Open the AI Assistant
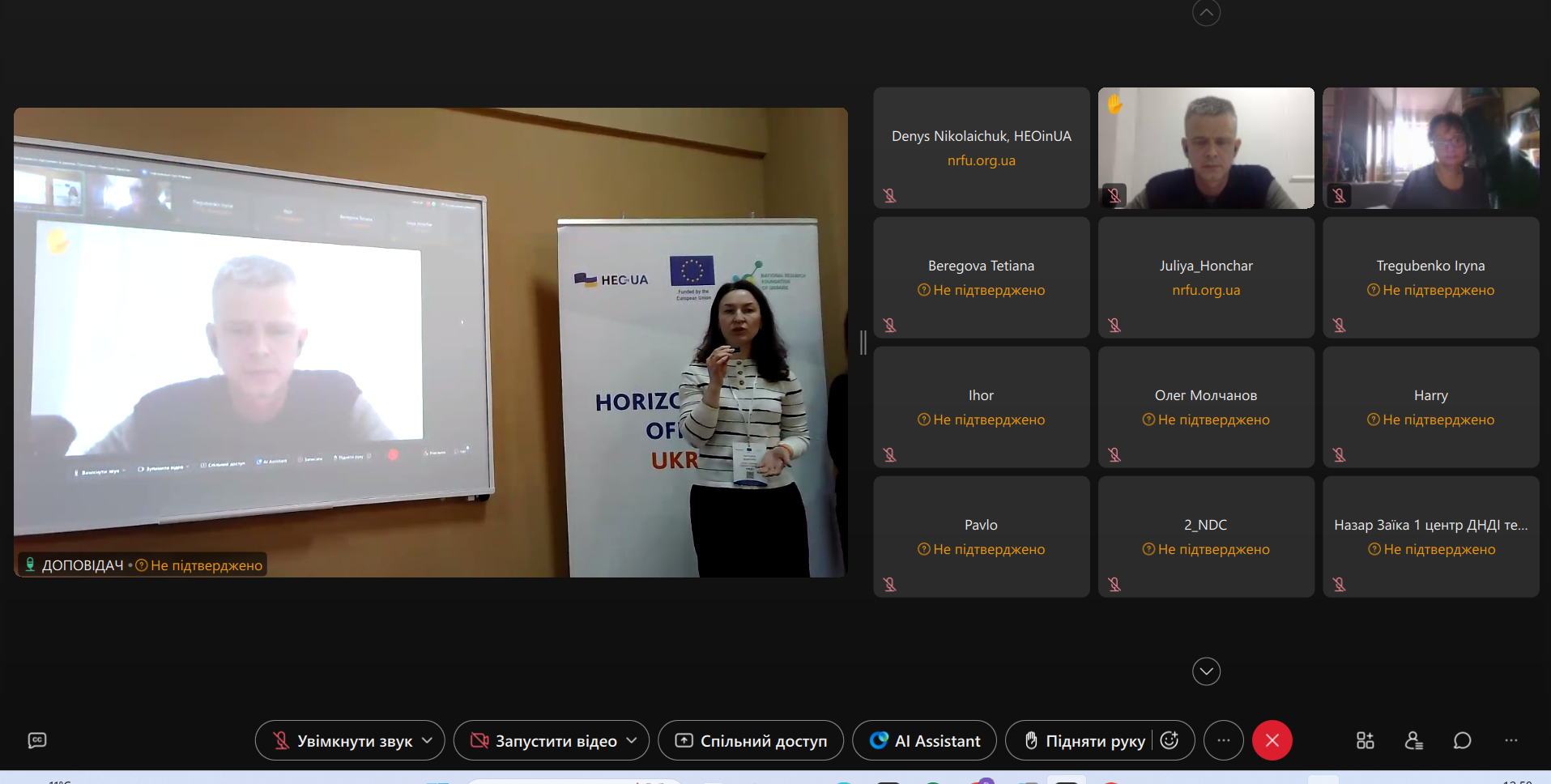This screenshot has width=1551, height=784. click(x=924, y=740)
